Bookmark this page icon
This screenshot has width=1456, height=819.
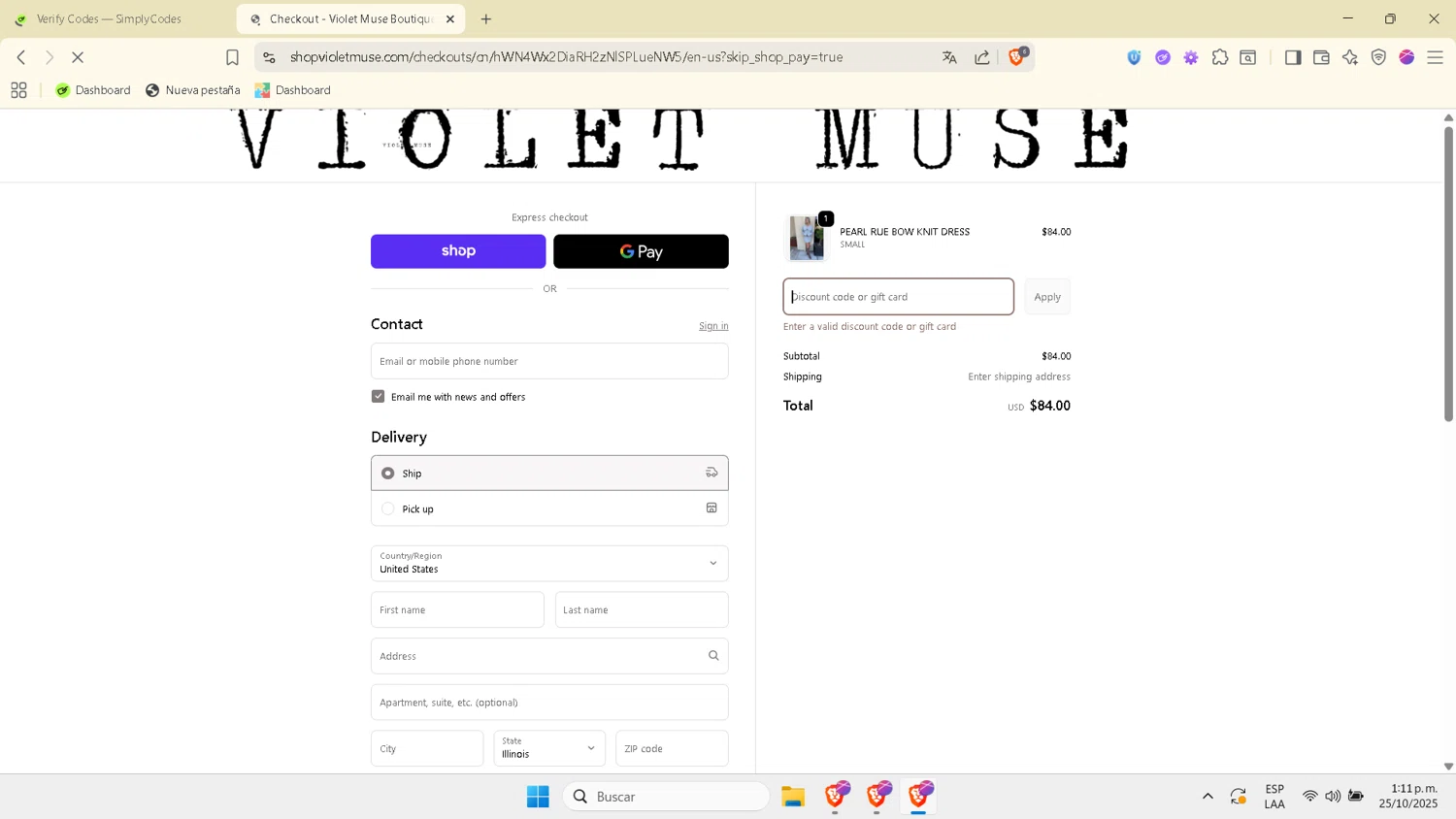[232, 57]
